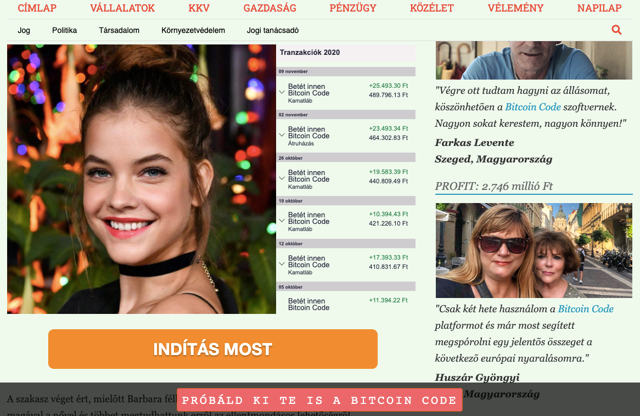Open the NAPILAP section
This screenshot has height=416, width=640.
point(599,8)
